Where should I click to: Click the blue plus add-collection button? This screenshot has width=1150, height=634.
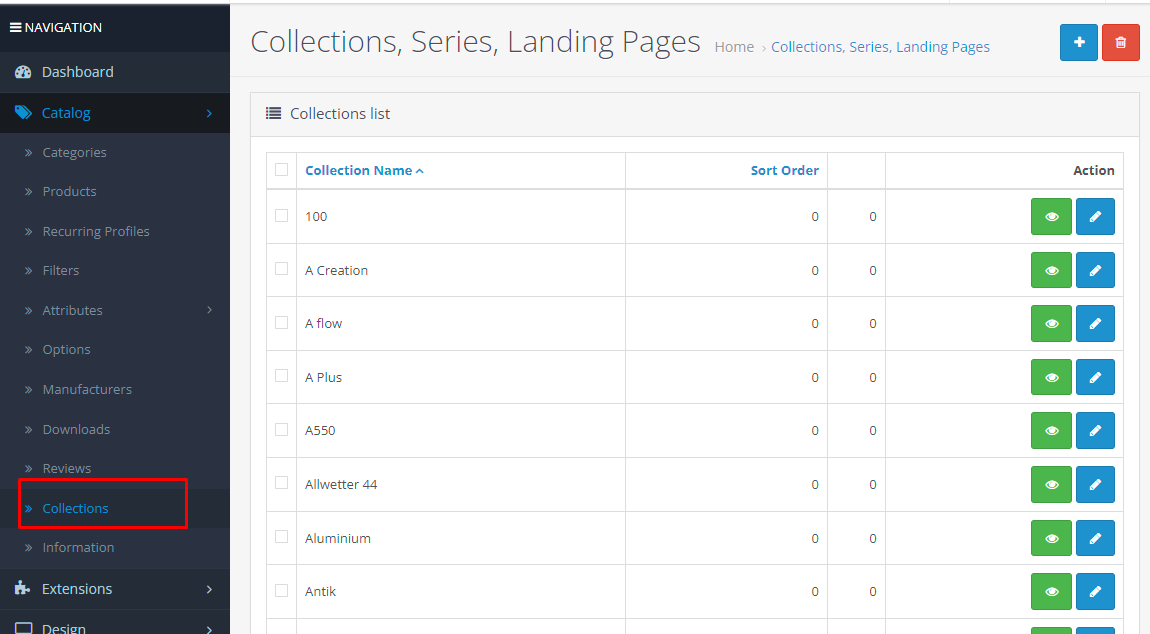(1078, 43)
